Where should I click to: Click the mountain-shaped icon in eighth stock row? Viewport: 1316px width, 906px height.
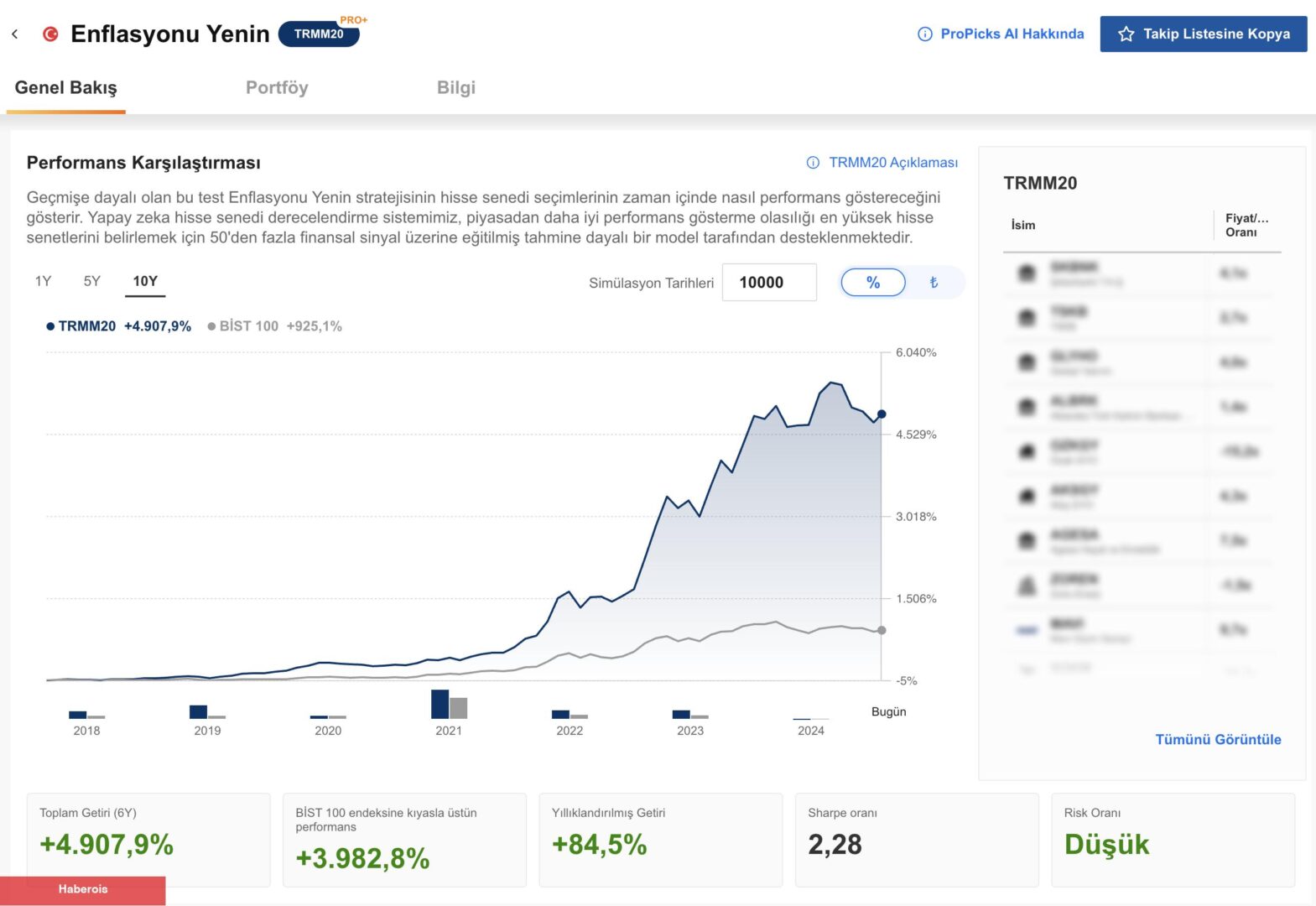click(1027, 586)
